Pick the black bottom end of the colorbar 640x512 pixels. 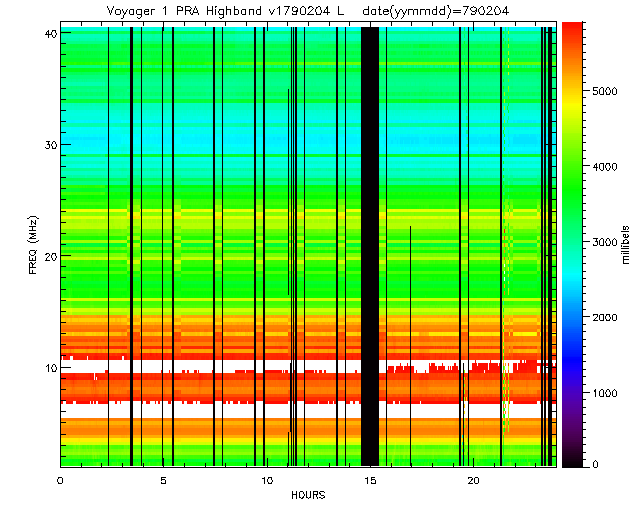pos(571,460)
